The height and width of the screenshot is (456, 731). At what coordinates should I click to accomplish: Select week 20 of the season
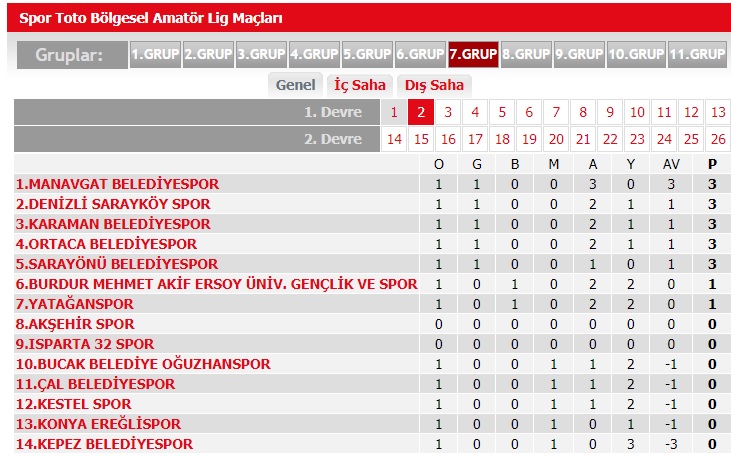[x=556, y=140]
